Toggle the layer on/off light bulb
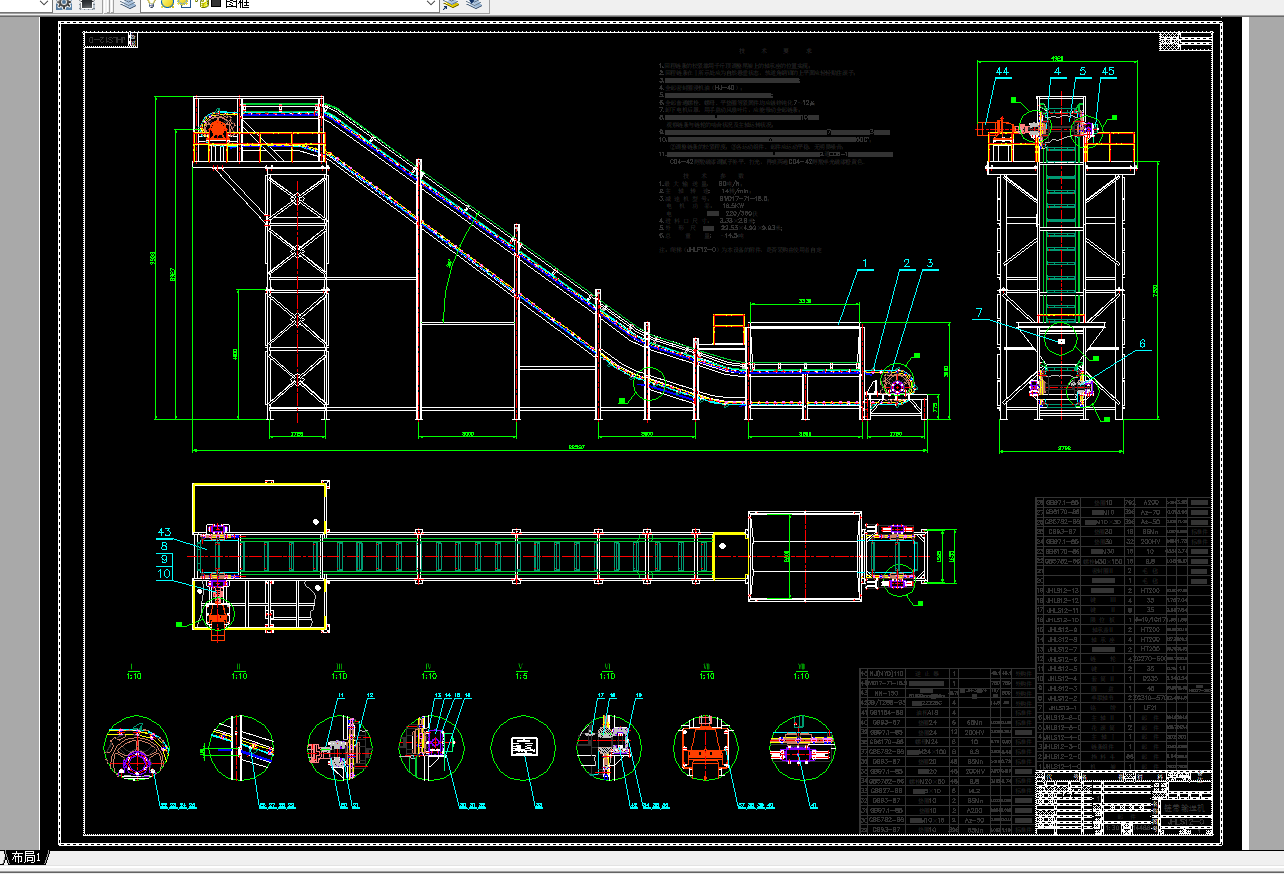Viewport: 1284px width, 874px height. pyautogui.click(x=153, y=4)
